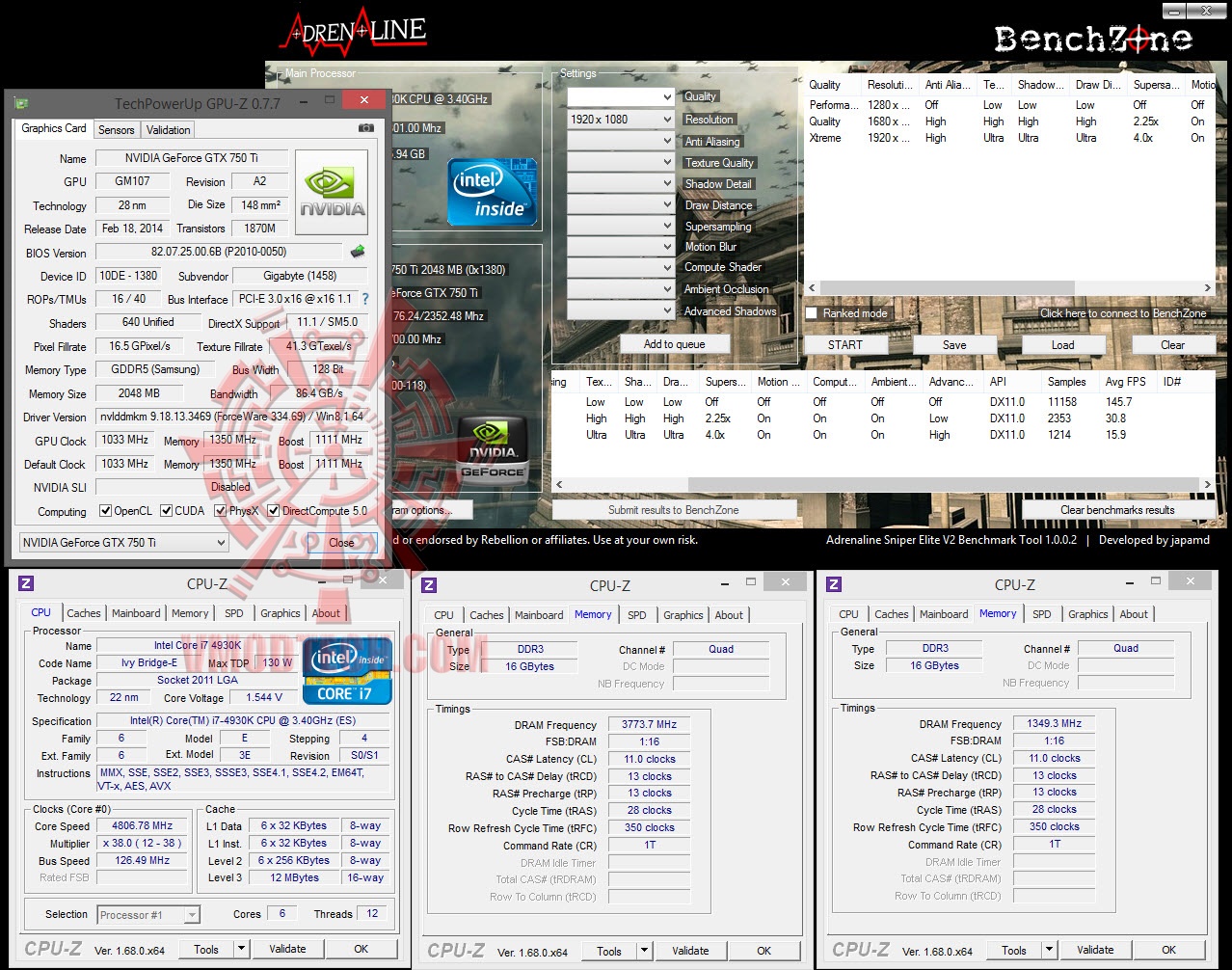Click the Intel inside logo in Adrenaline tool
This screenshot has height=970, width=1232.
pyautogui.click(x=492, y=192)
